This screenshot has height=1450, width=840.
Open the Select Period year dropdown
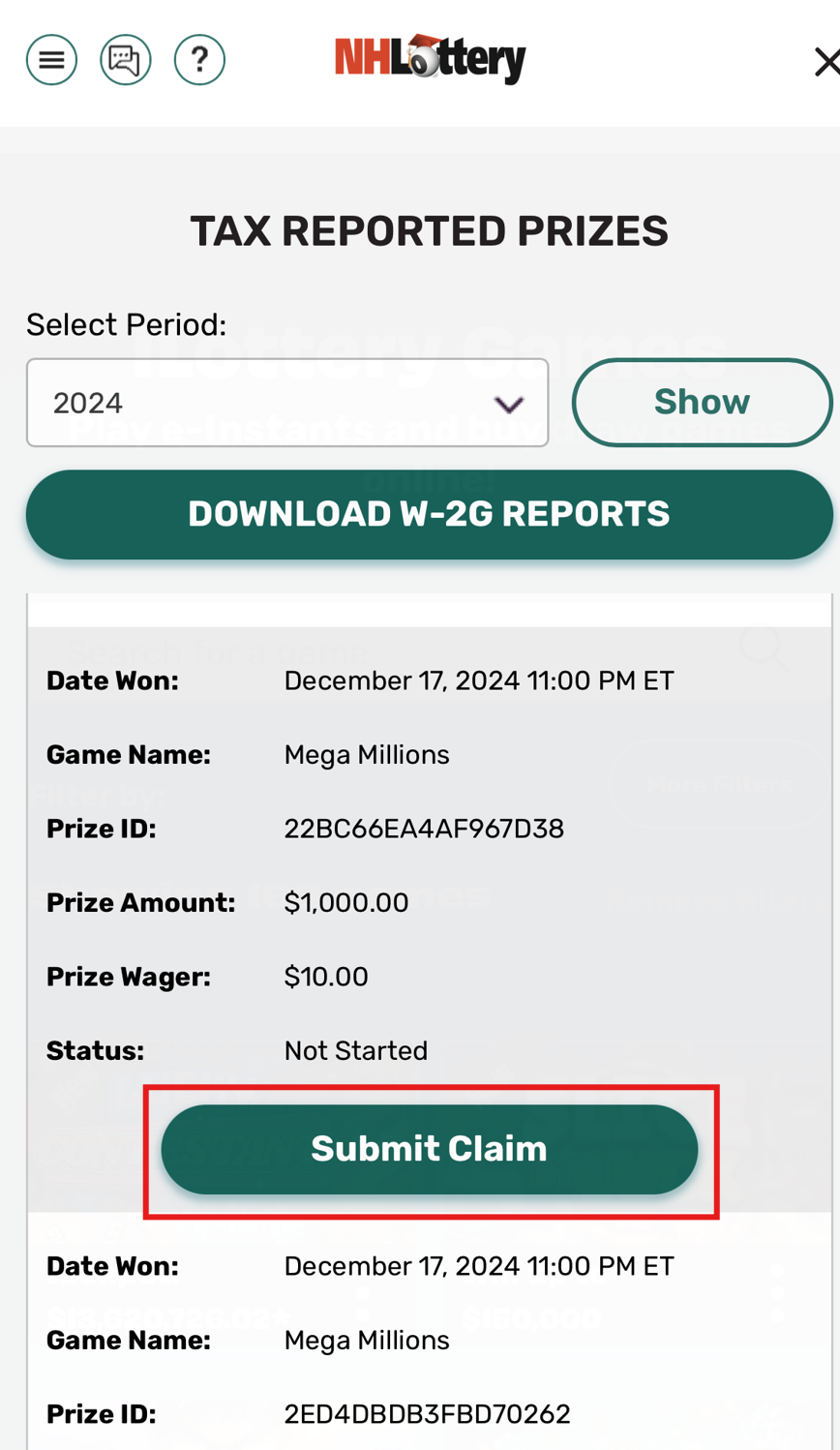(286, 402)
